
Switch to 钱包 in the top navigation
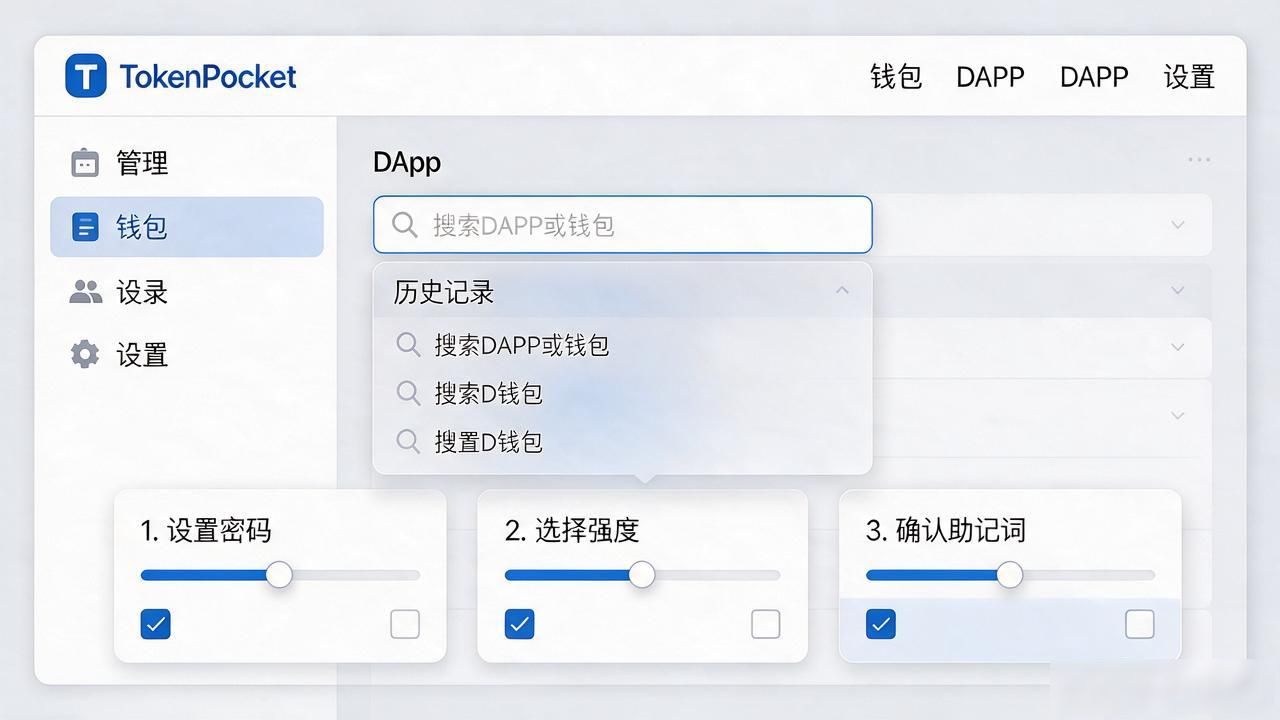896,77
